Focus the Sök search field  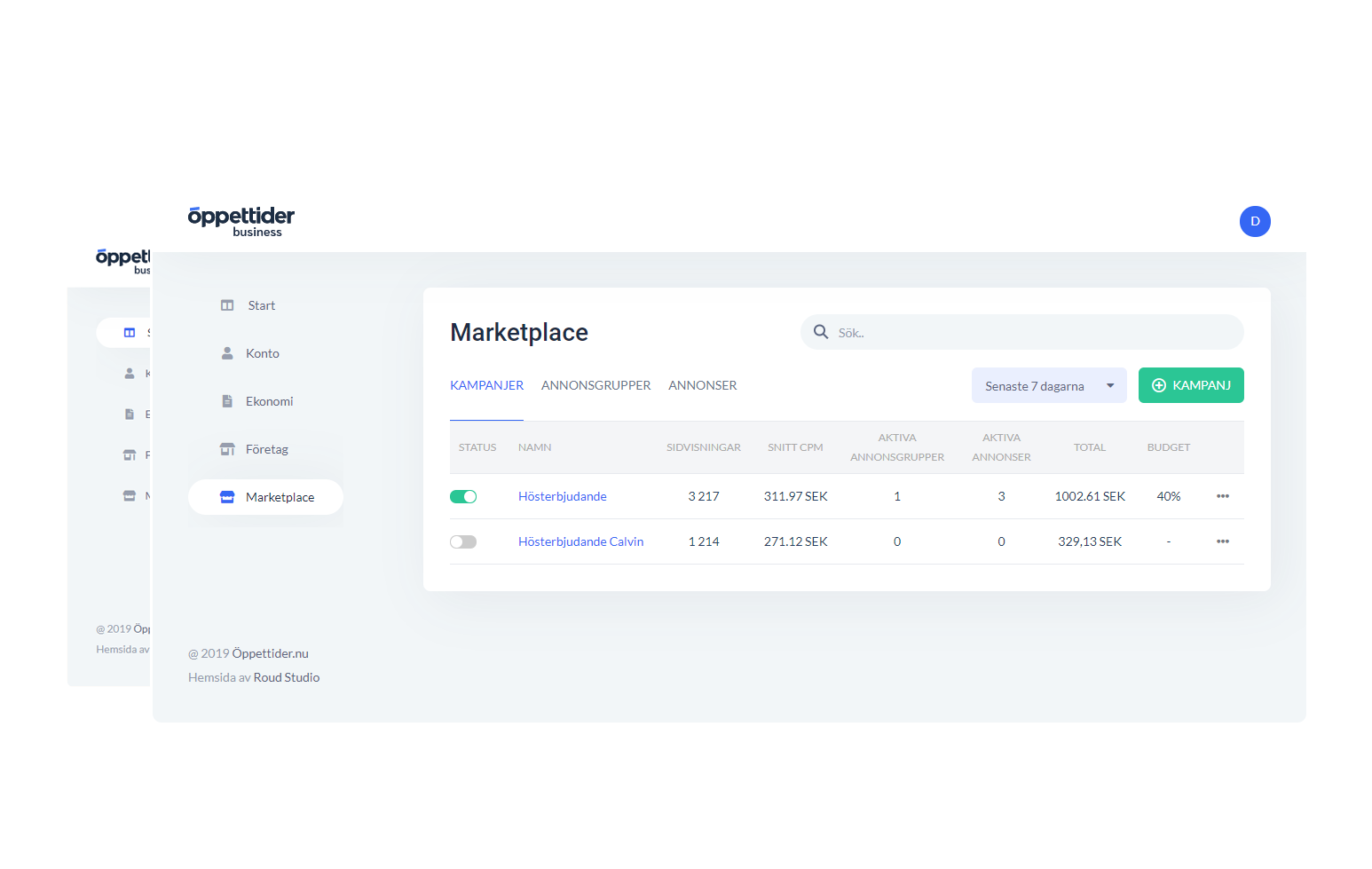1029,333
